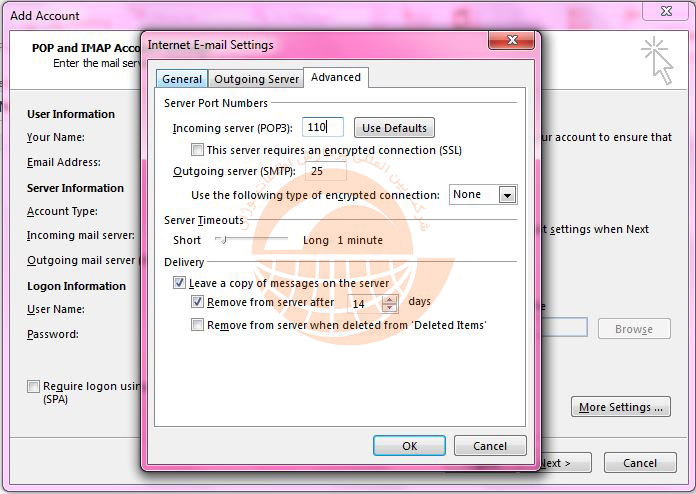Click the Outgoing server (SMTP) port field
Screen dimensions: 696x494
326,172
